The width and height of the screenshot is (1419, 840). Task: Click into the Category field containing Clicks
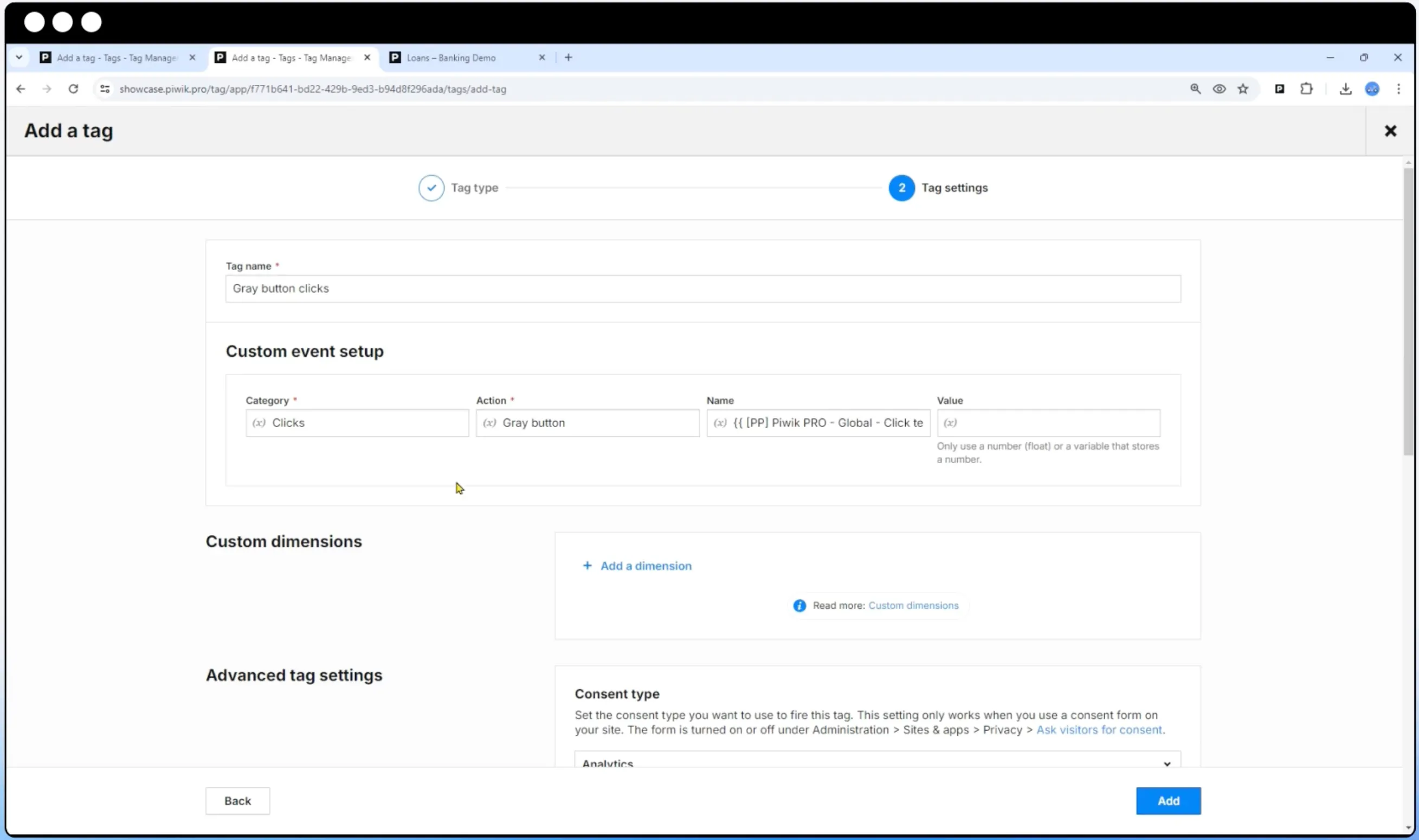coord(357,423)
